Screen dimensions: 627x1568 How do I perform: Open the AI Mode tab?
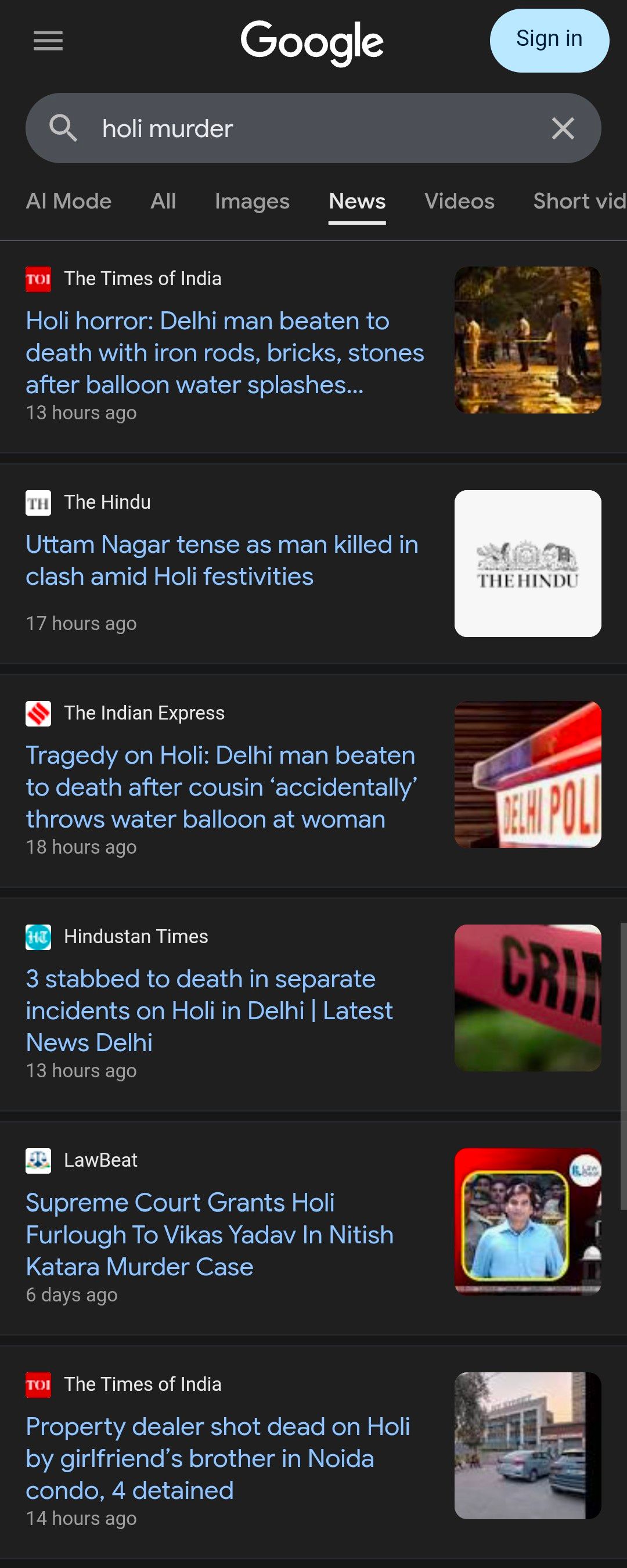coord(69,201)
